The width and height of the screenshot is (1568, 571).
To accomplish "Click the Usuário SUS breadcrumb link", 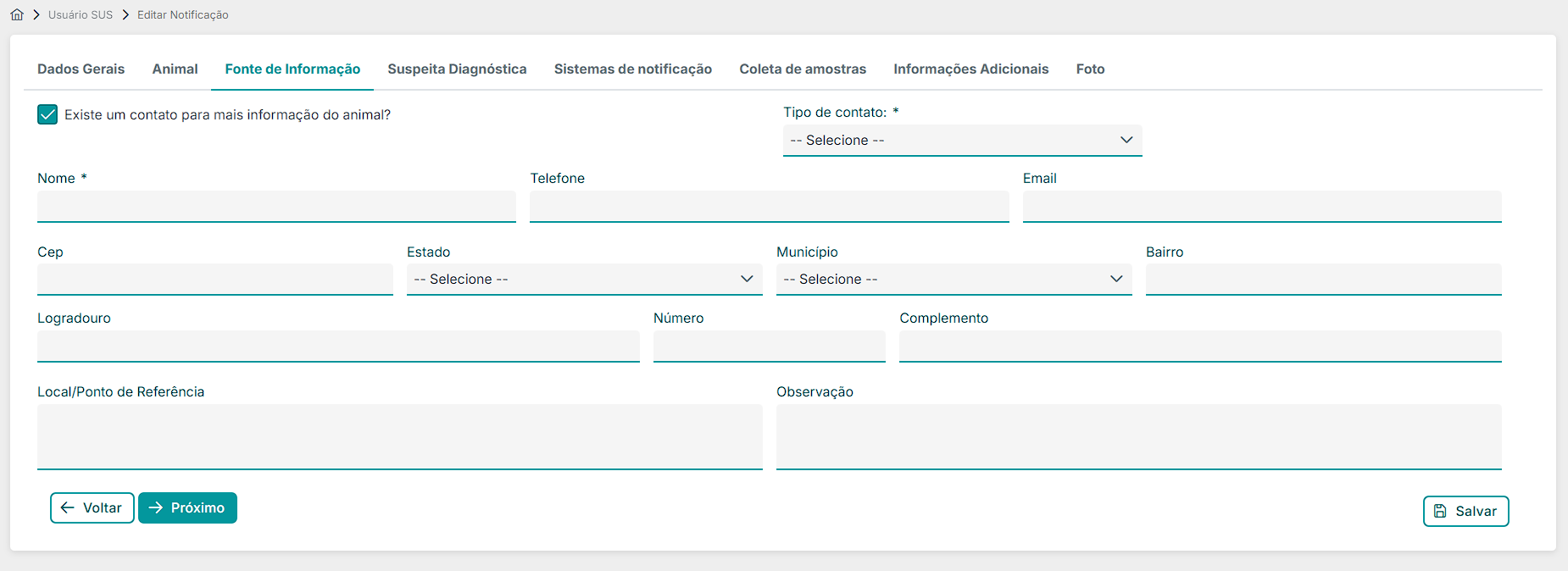I will point(80,14).
